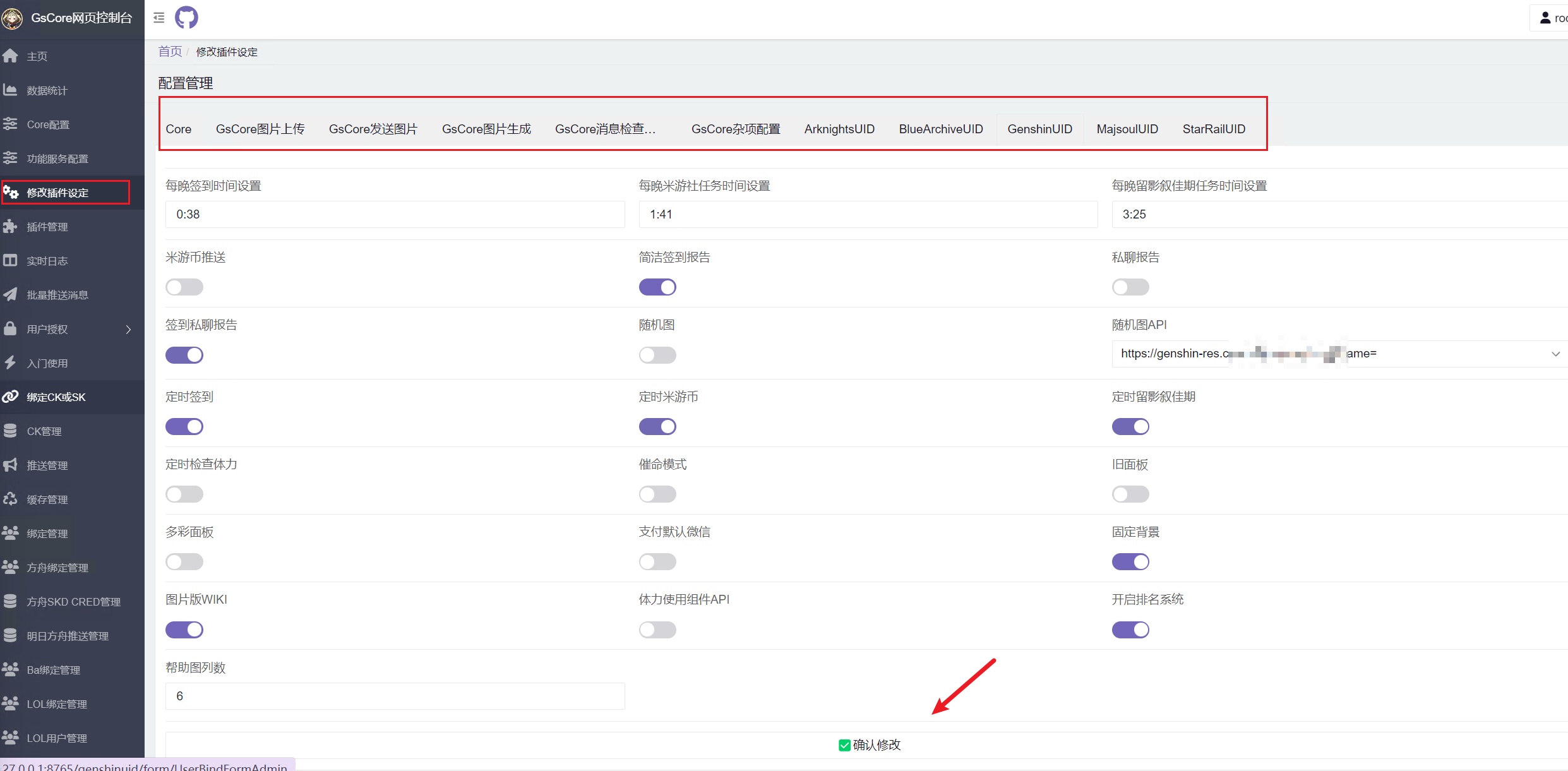The width and height of the screenshot is (1568, 771).
Task: Click the paper plane icon beside 批量推送消息
Action: click(x=10, y=295)
